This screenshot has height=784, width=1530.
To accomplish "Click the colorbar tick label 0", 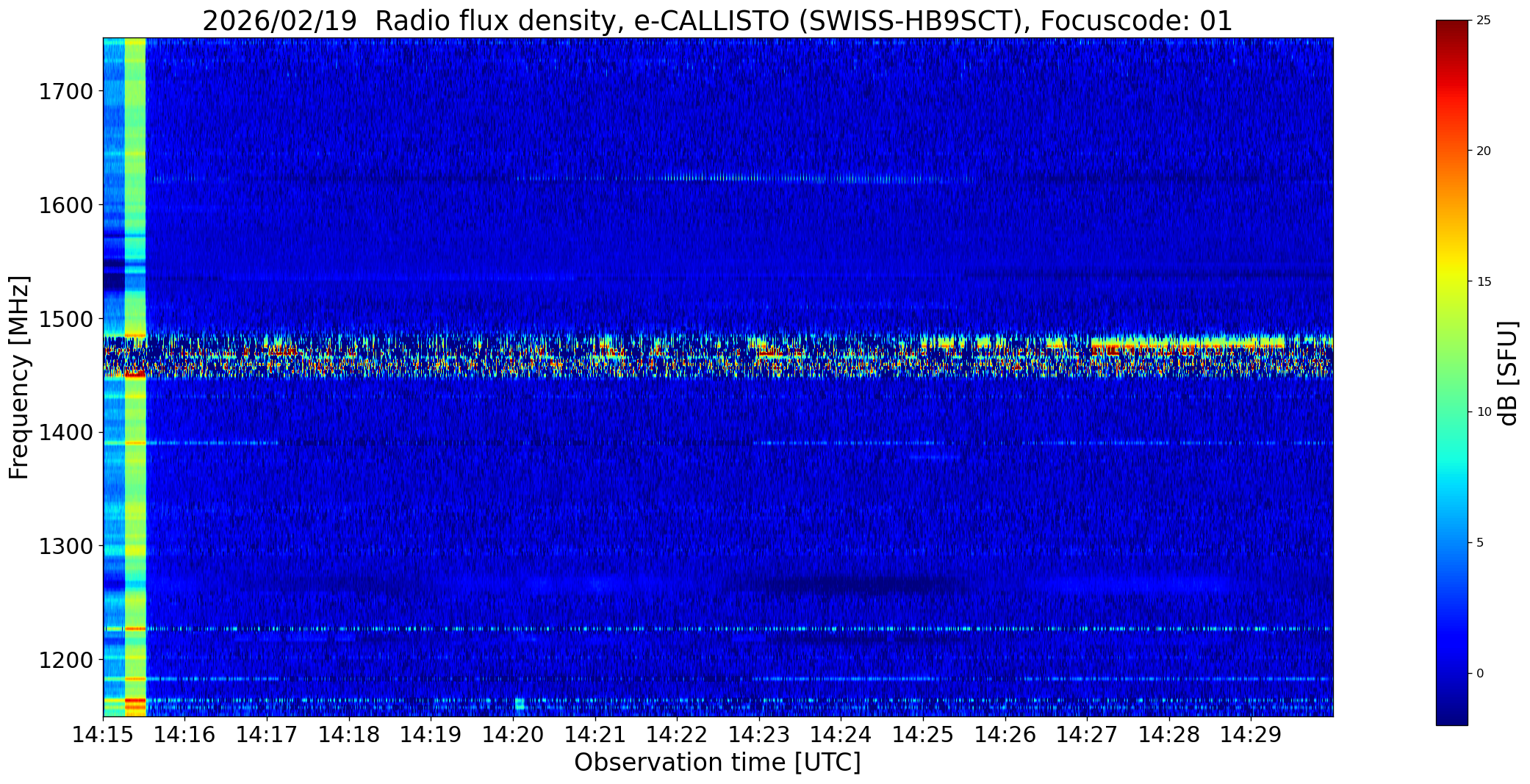I will [1480, 674].
